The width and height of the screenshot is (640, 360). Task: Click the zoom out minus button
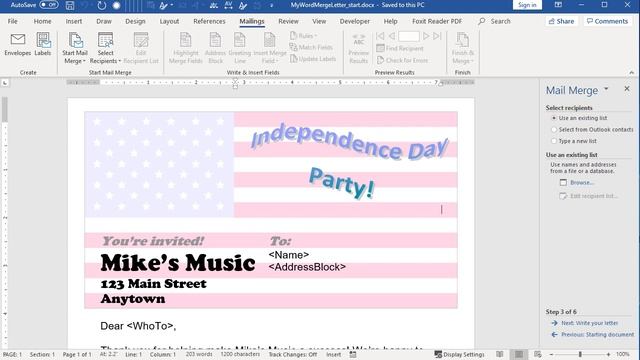click(x=551, y=354)
